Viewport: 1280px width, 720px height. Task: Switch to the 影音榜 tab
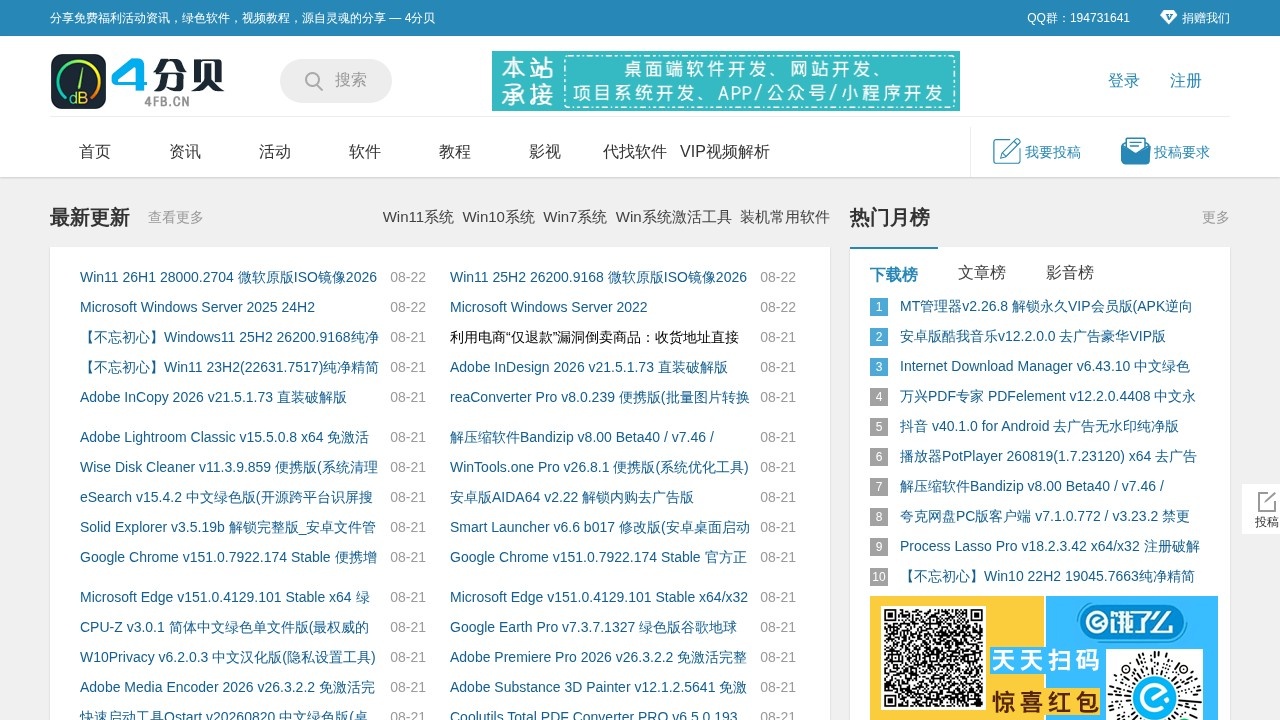(x=1070, y=272)
